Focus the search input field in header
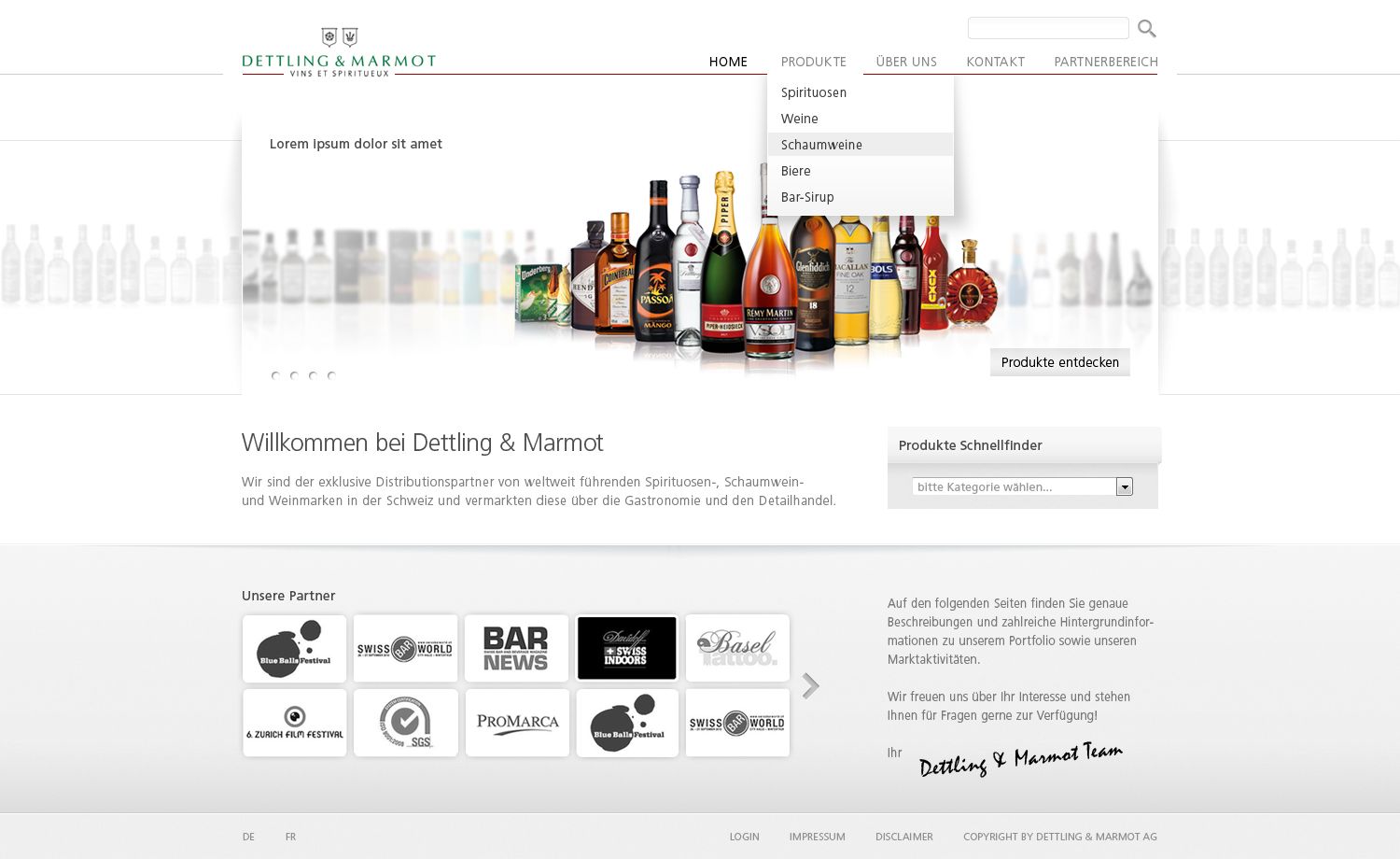 (1047, 28)
